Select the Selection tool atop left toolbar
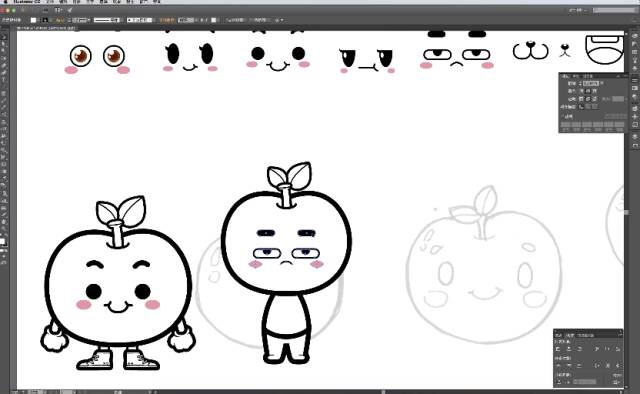This screenshot has width=640, height=394. 4,37
